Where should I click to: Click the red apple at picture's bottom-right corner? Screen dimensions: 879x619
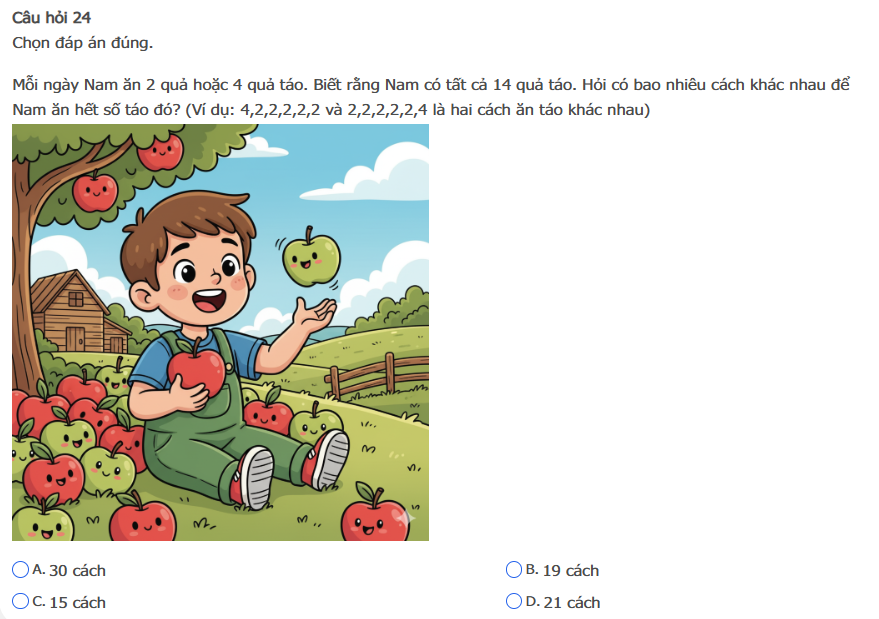[375, 516]
